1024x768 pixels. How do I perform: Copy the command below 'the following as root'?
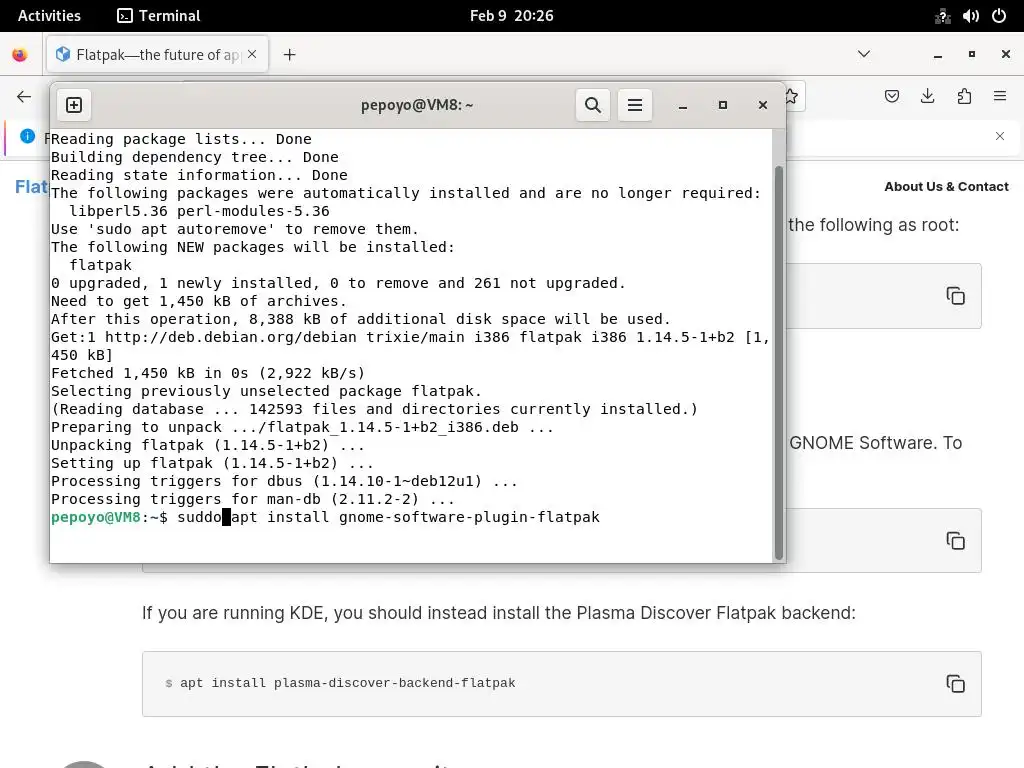(955, 296)
